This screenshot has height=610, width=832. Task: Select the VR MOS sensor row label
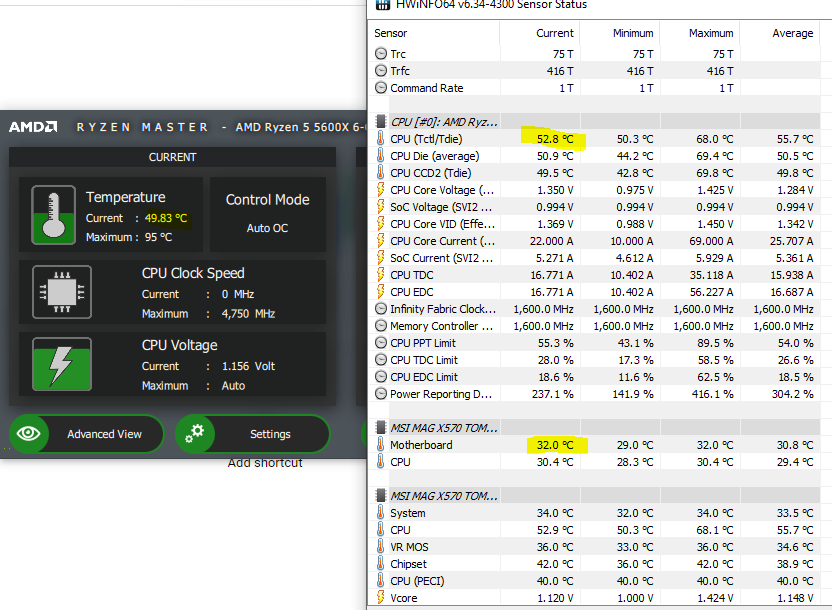click(x=409, y=547)
